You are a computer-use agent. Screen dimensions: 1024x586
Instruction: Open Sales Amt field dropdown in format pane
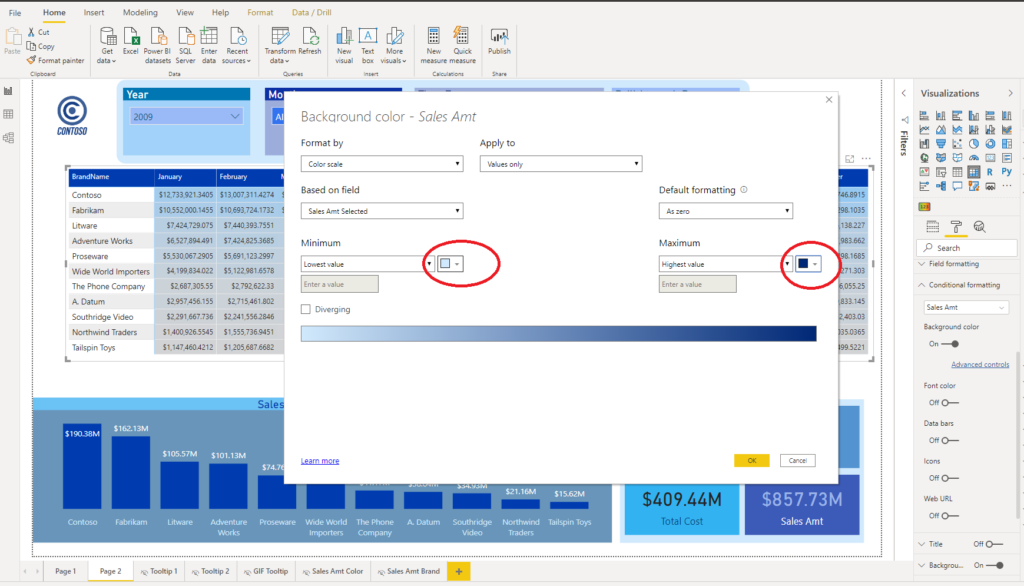(966, 307)
